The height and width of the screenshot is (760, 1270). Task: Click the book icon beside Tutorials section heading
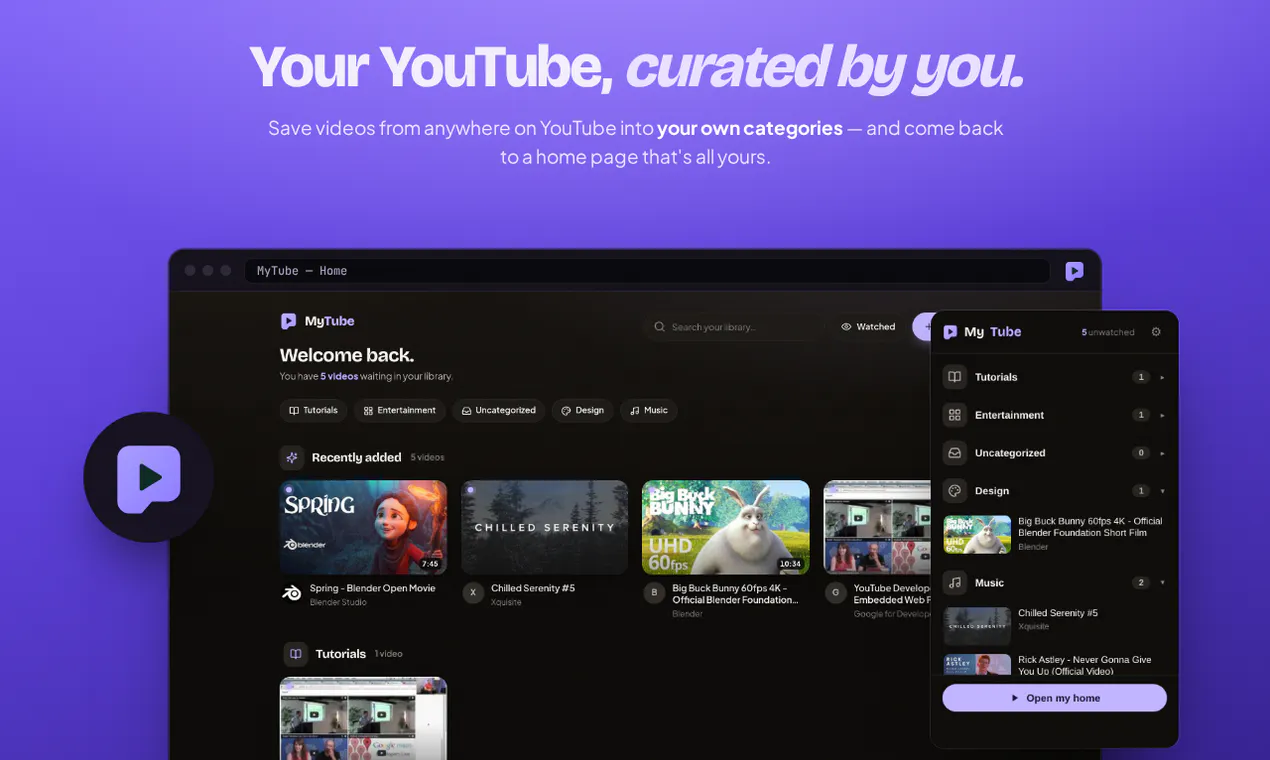click(295, 654)
